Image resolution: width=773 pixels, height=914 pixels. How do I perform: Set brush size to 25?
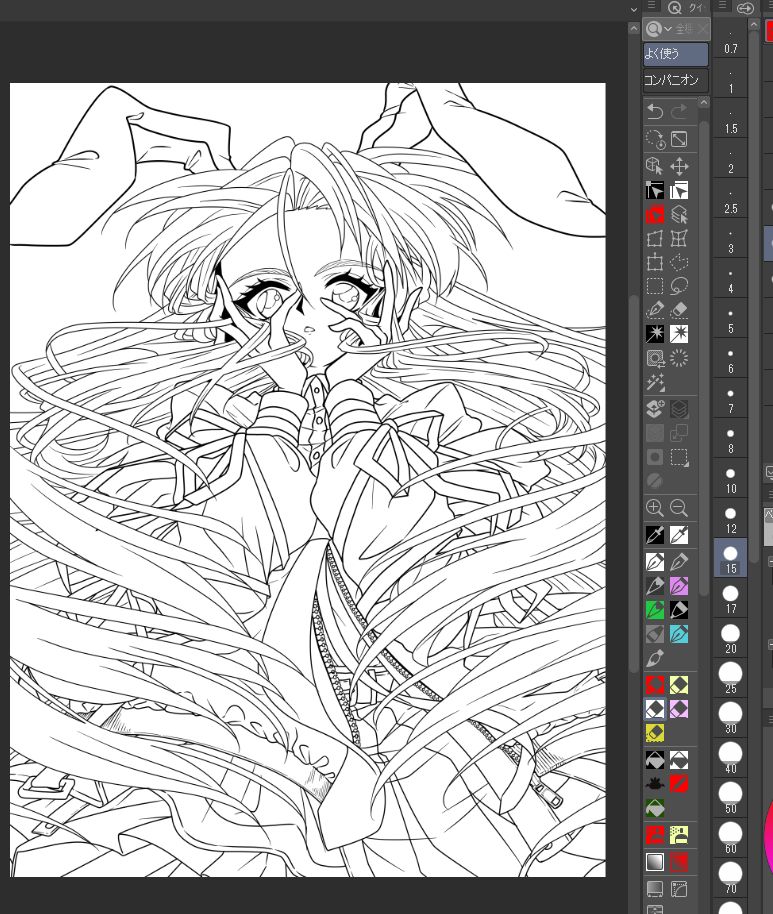[x=730, y=679]
